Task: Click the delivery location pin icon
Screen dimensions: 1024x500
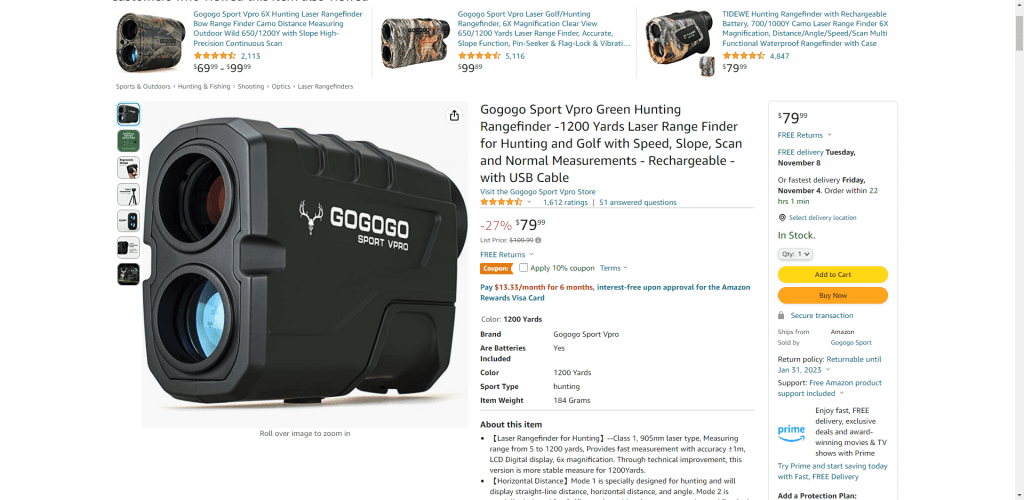Action: [x=782, y=218]
